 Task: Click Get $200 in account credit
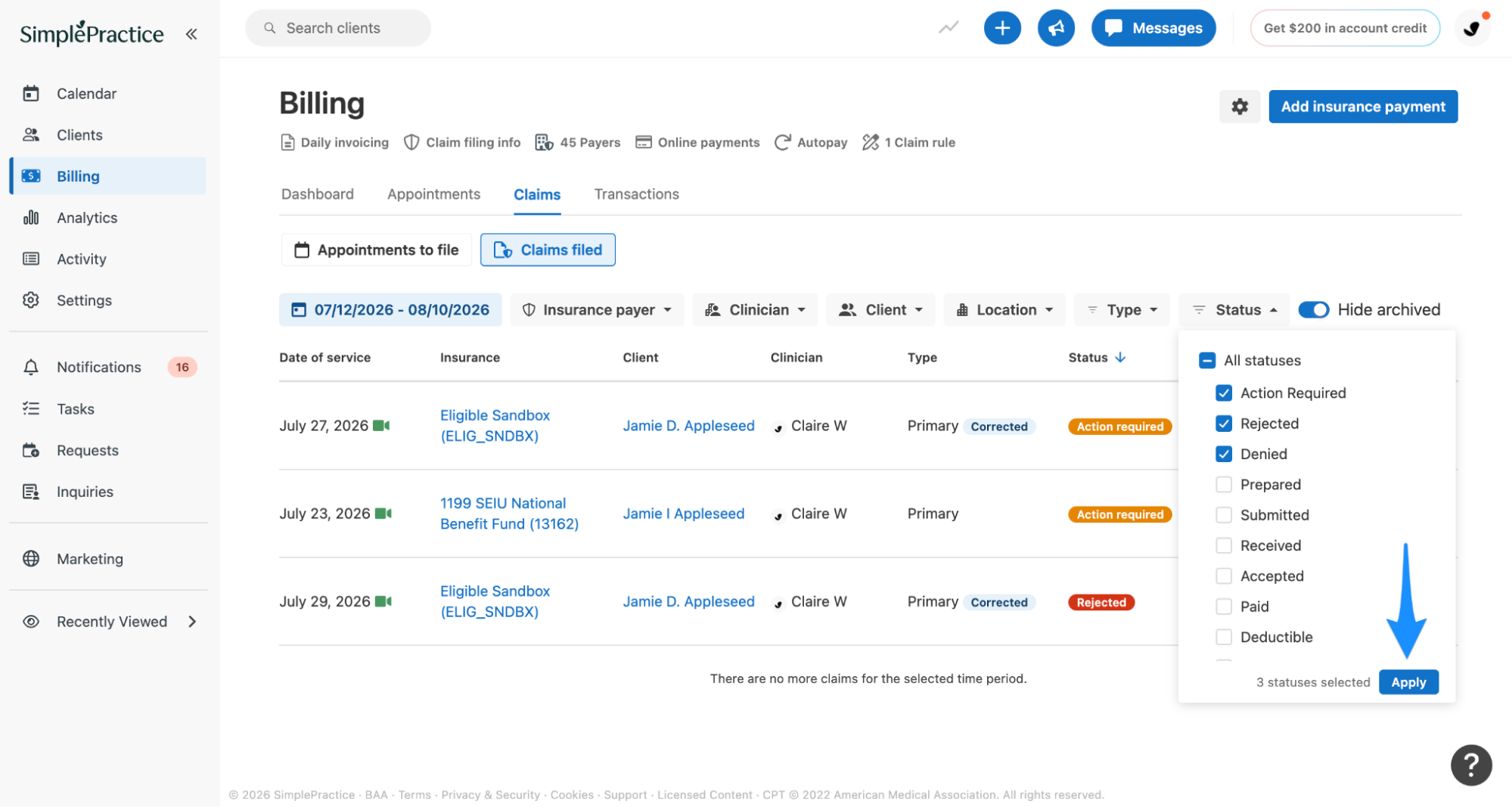click(1345, 28)
